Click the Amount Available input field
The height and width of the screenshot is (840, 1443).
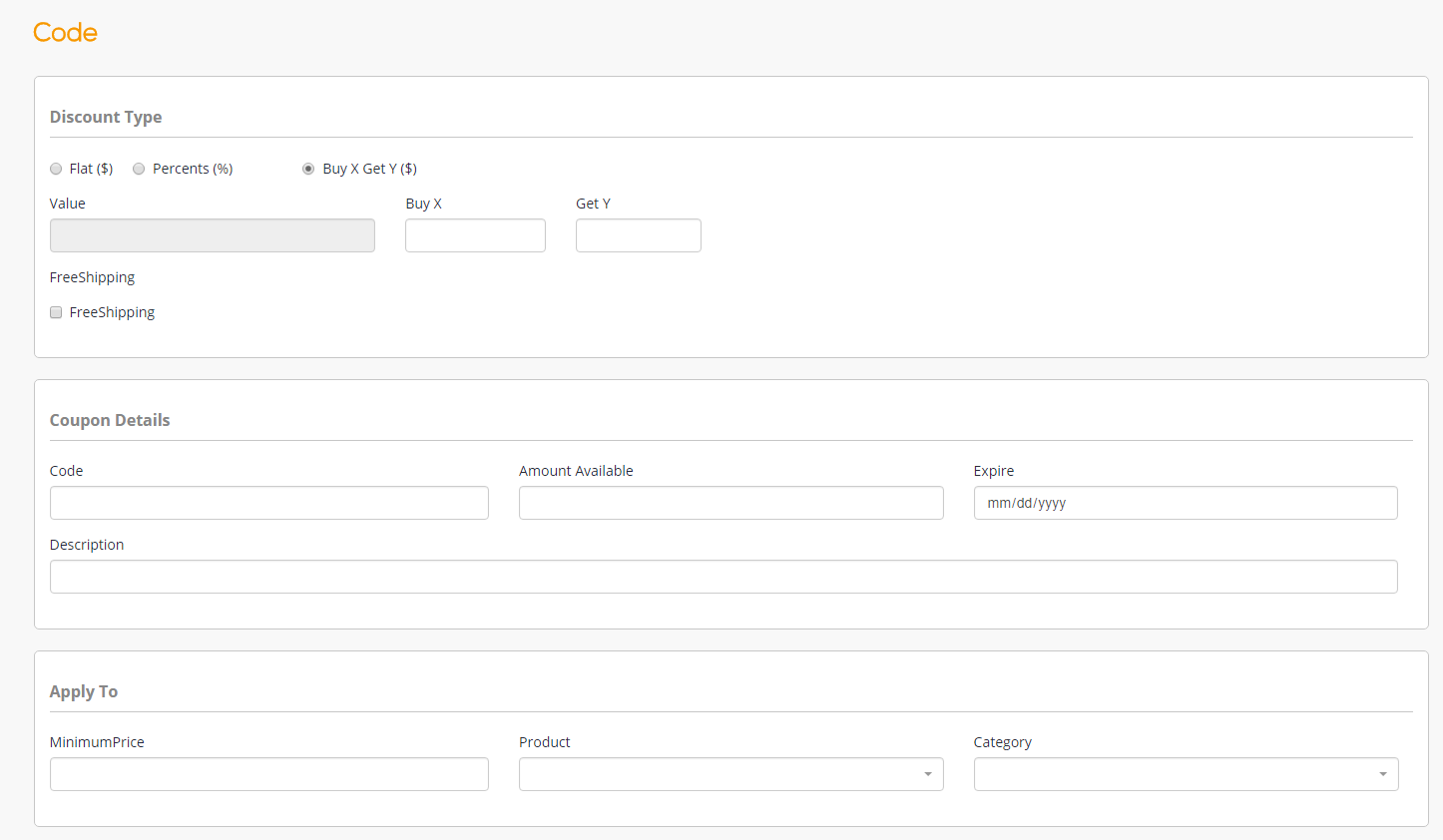pos(731,503)
